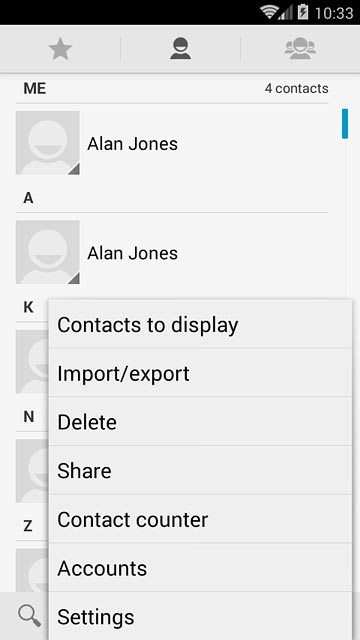Open Settings from the menu
This screenshot has width=360, height=640.
tap(200, 616)
